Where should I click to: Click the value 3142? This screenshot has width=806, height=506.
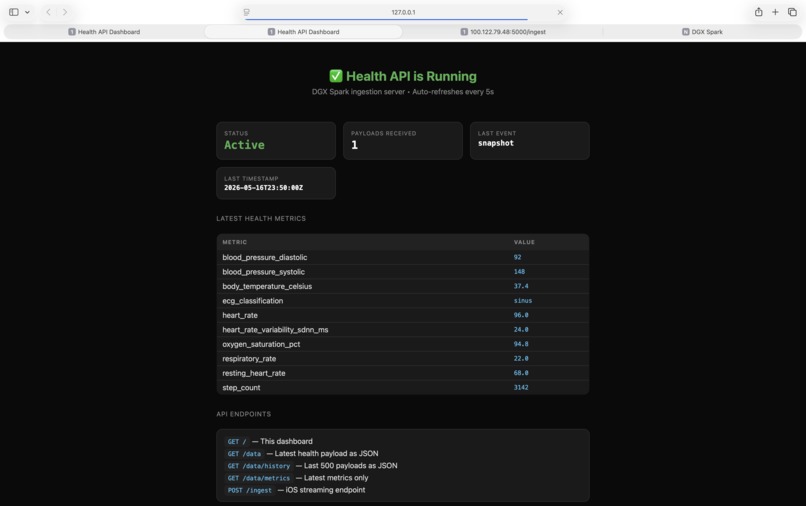(521, 387)
